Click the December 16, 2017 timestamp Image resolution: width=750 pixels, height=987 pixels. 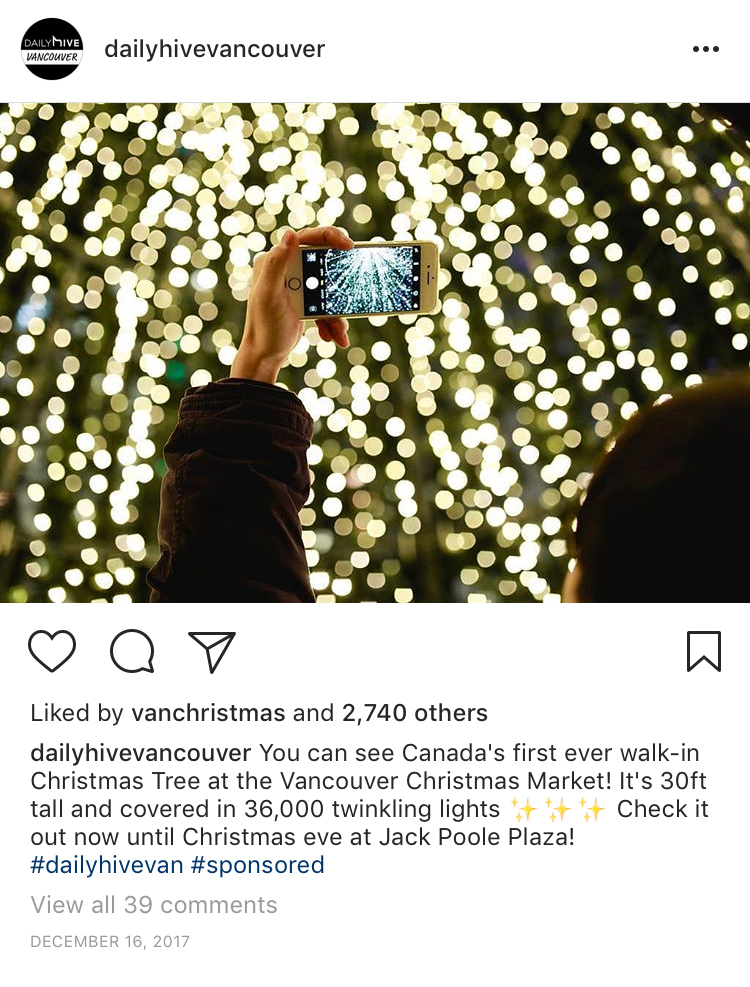(x=110, y=942)
